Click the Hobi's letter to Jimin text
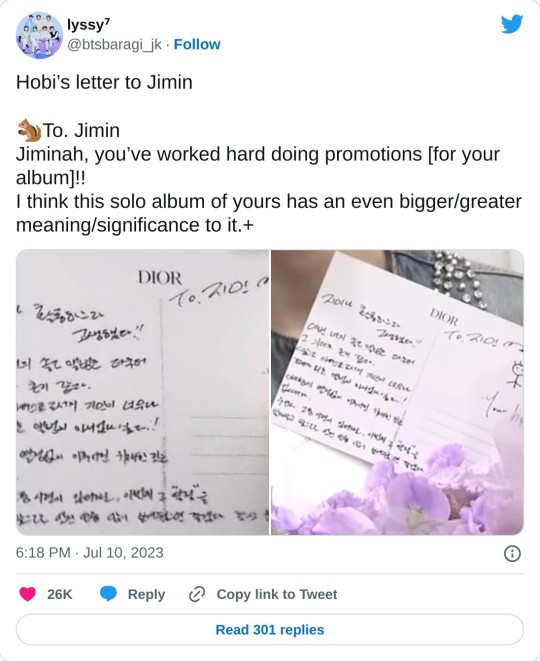 104,82
